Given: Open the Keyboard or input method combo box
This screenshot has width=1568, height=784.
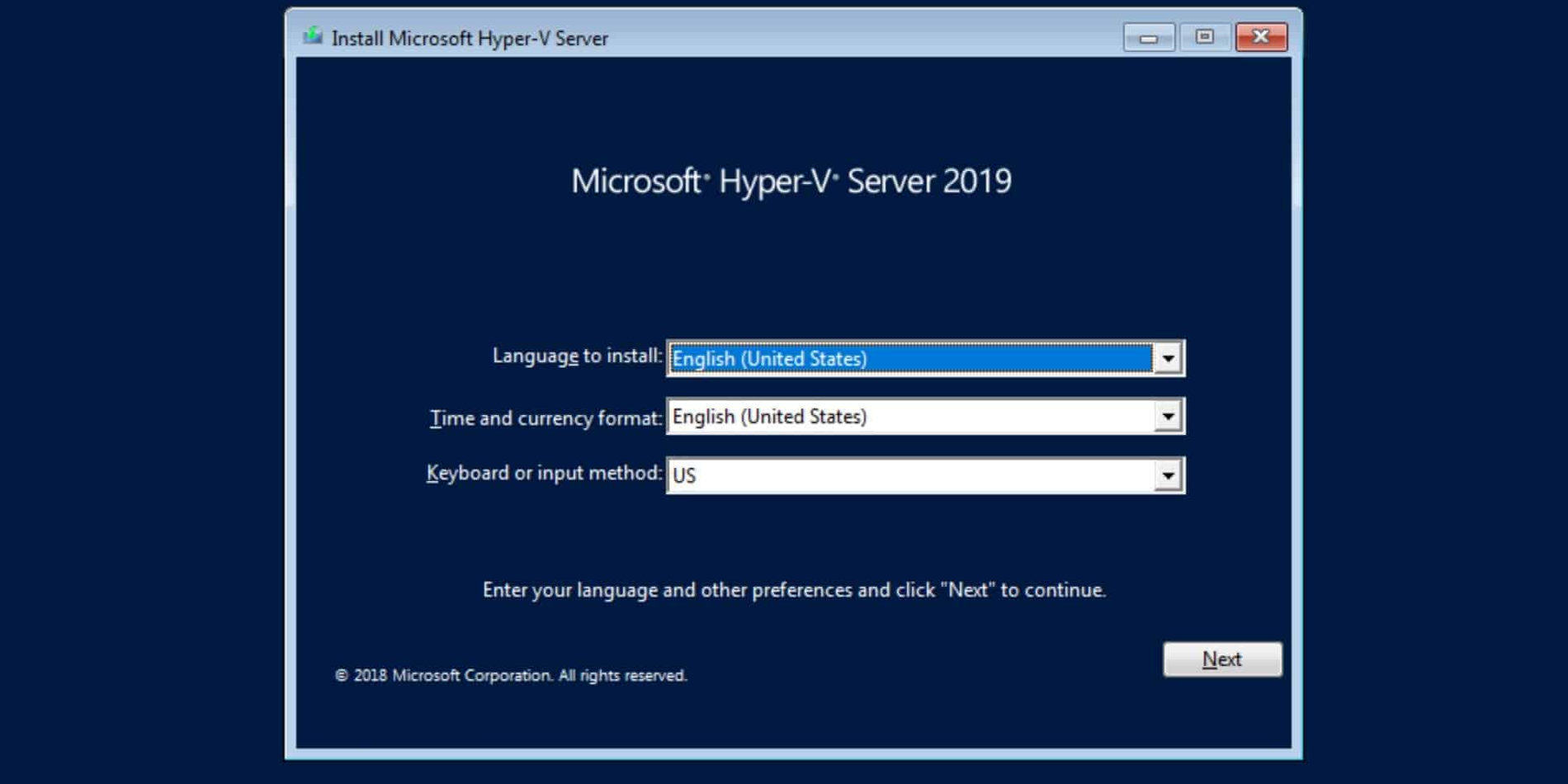Looking at the screenshot, I should [925, 475].
